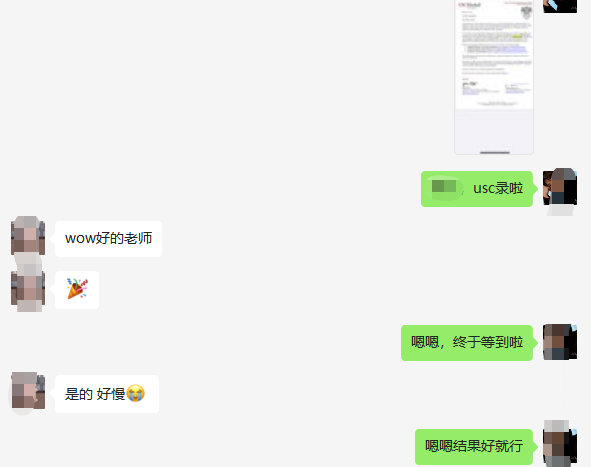Click the home indicator bar below the letter
The width and height of the screenshot is (591, 467).
click(495, 153)
